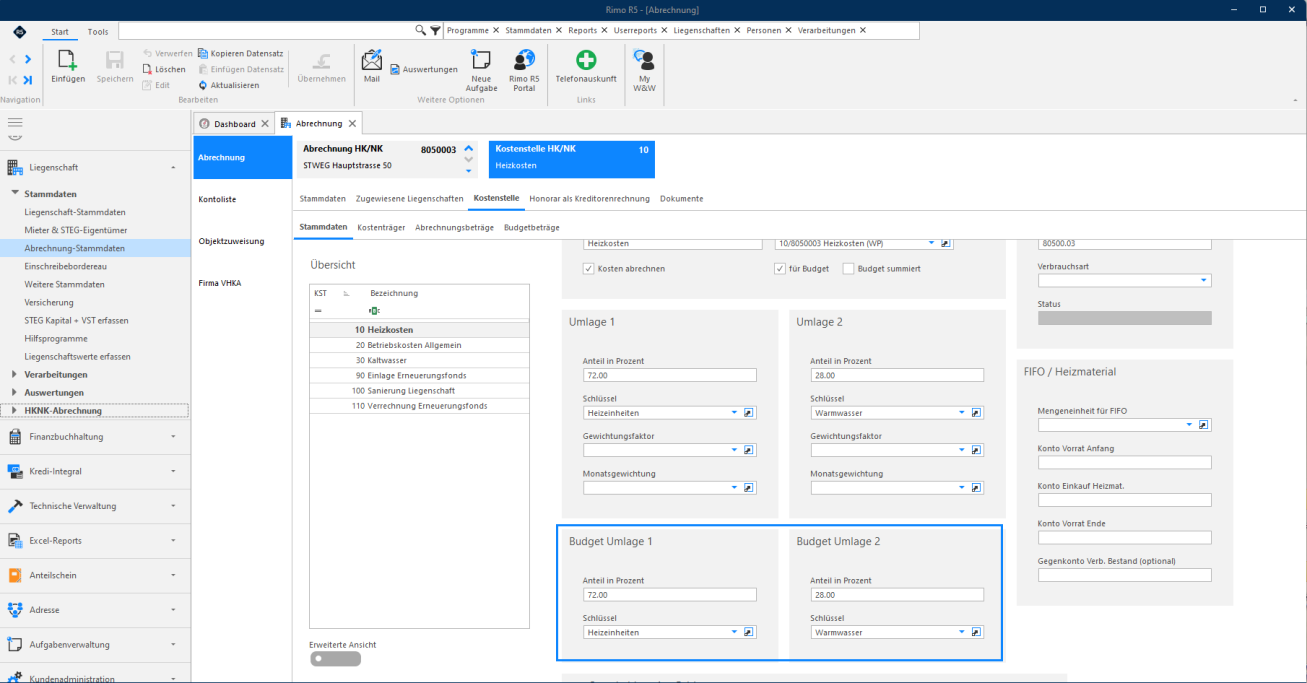Jump to last record navigation arrow
The height and width of the screenshot is (683, 1307).
pyautogui.click(x=27, y=80)
